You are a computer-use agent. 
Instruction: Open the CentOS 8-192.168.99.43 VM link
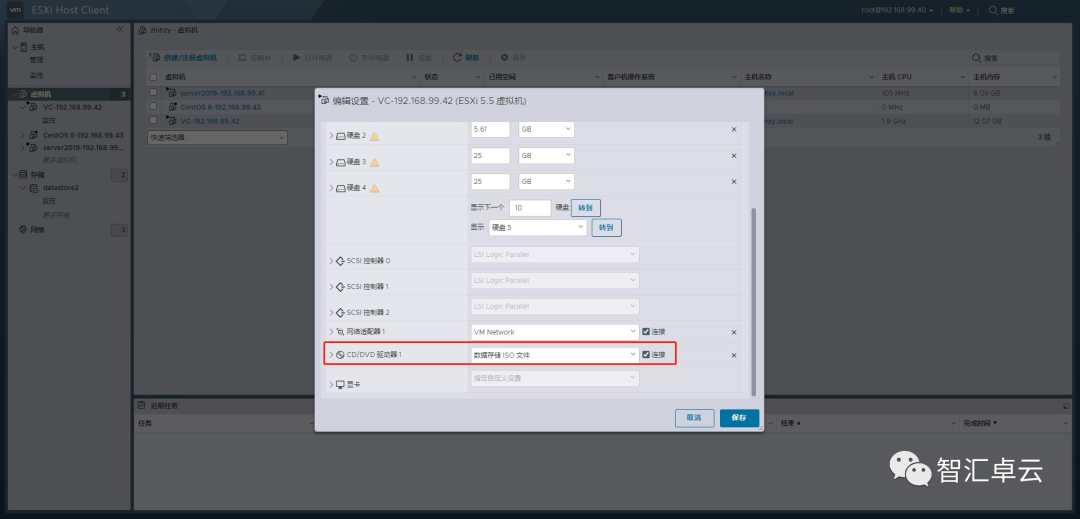tap(220, 107)
